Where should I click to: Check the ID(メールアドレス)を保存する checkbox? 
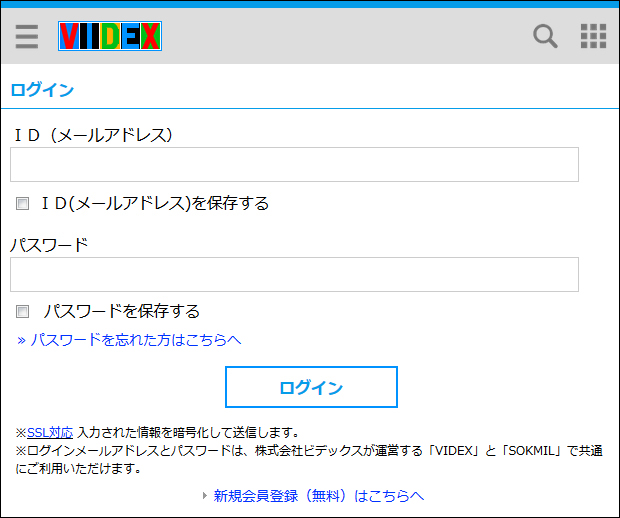[x=23, y=204]
